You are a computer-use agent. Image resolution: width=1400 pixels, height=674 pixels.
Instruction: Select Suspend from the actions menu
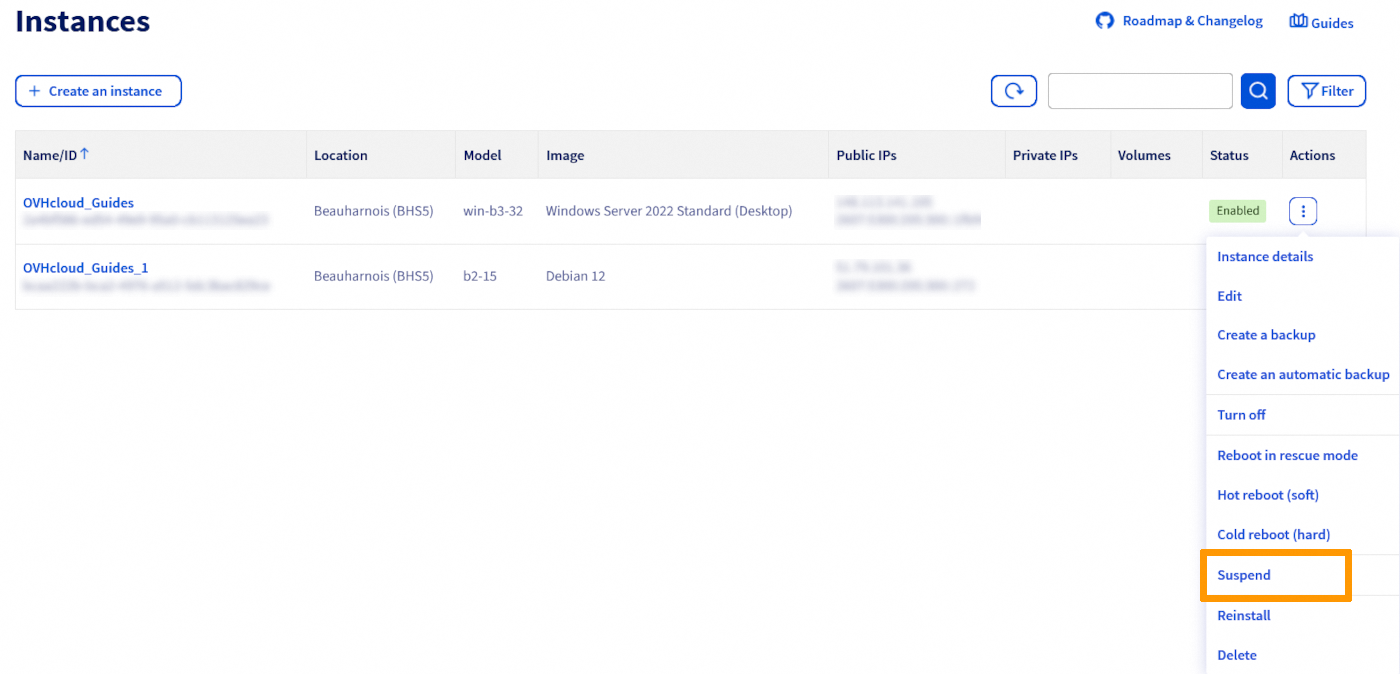click(1243, 575)
